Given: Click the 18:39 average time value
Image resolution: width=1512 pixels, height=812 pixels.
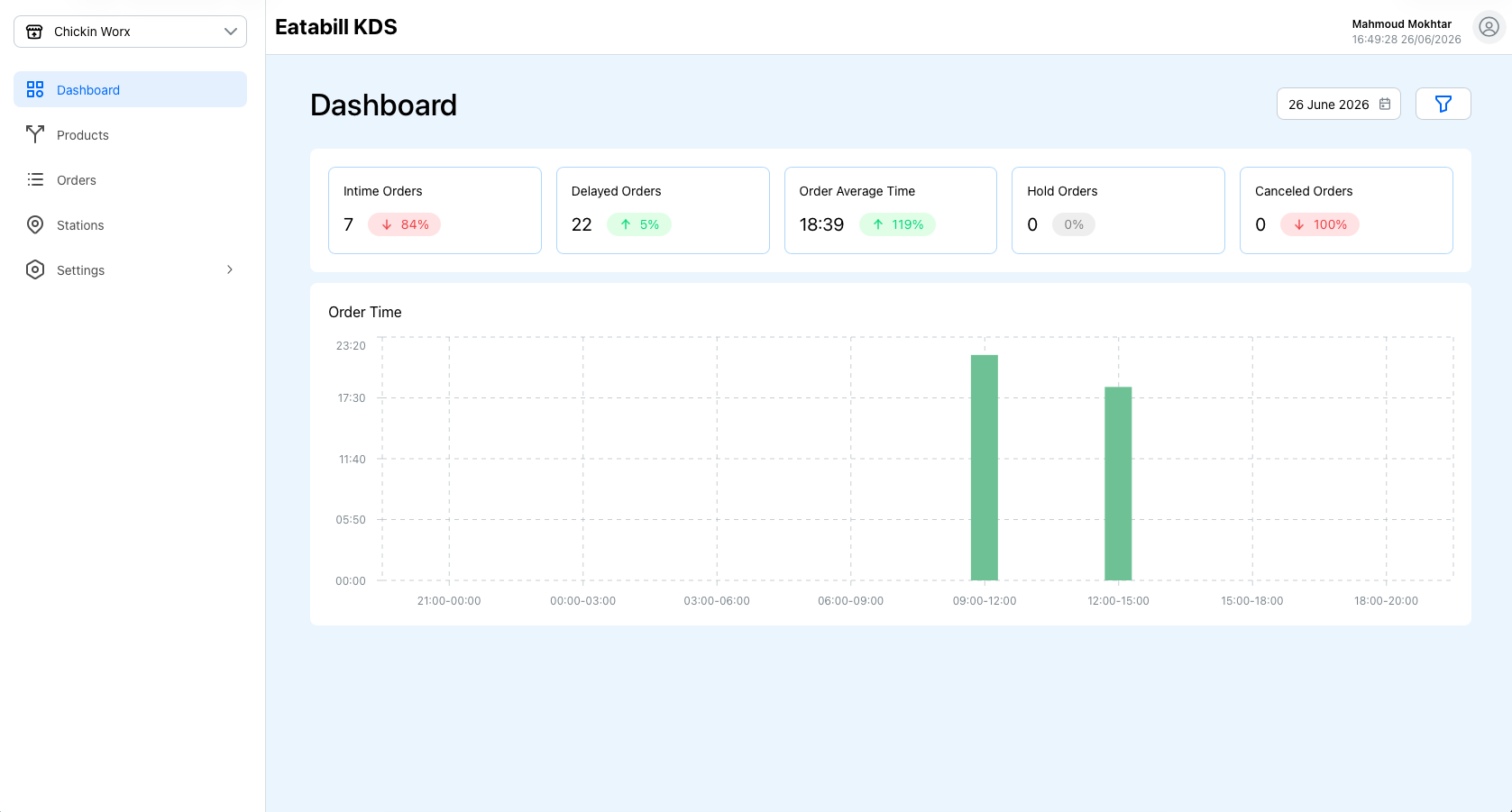Looking at the screenshot, I should 821,224.
